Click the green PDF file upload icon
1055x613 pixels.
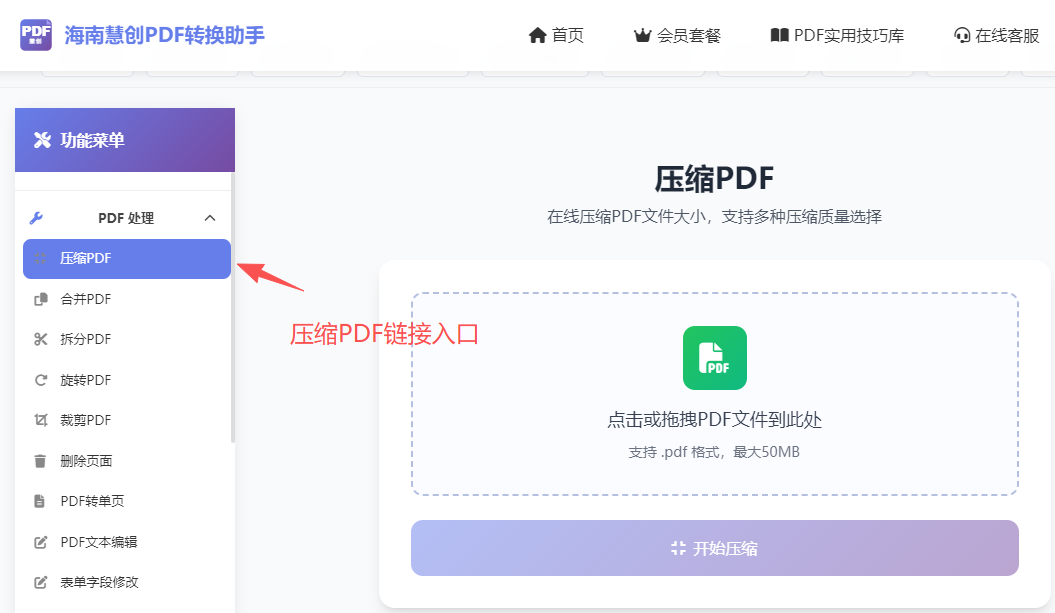(x=715, y=358)
